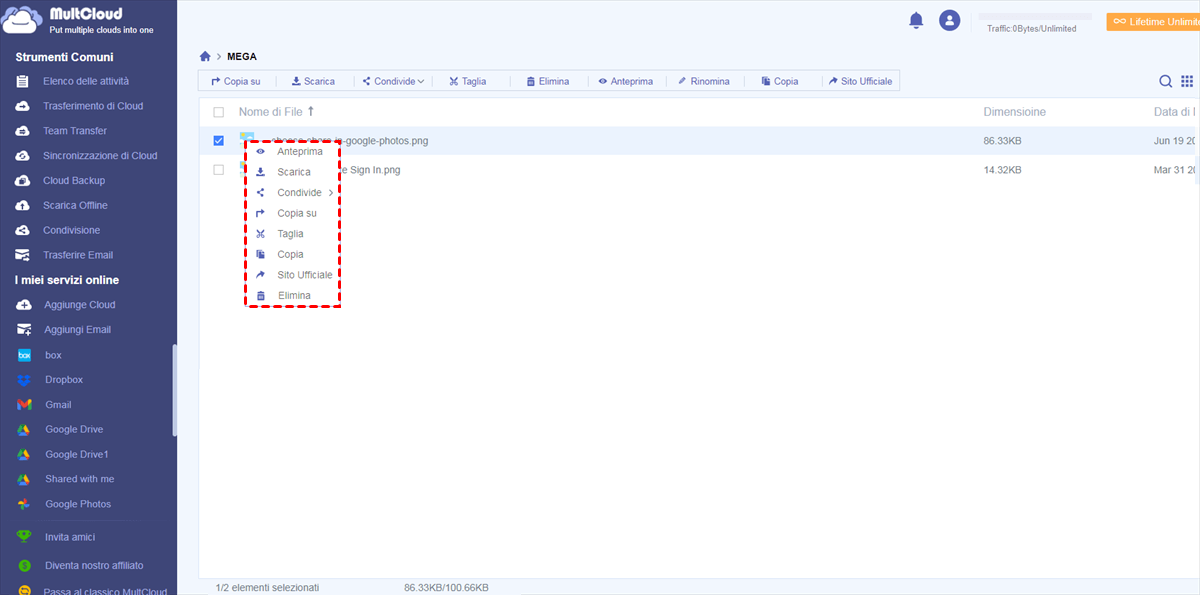Click the sidebar vertical scrollbar

(174, 390)
